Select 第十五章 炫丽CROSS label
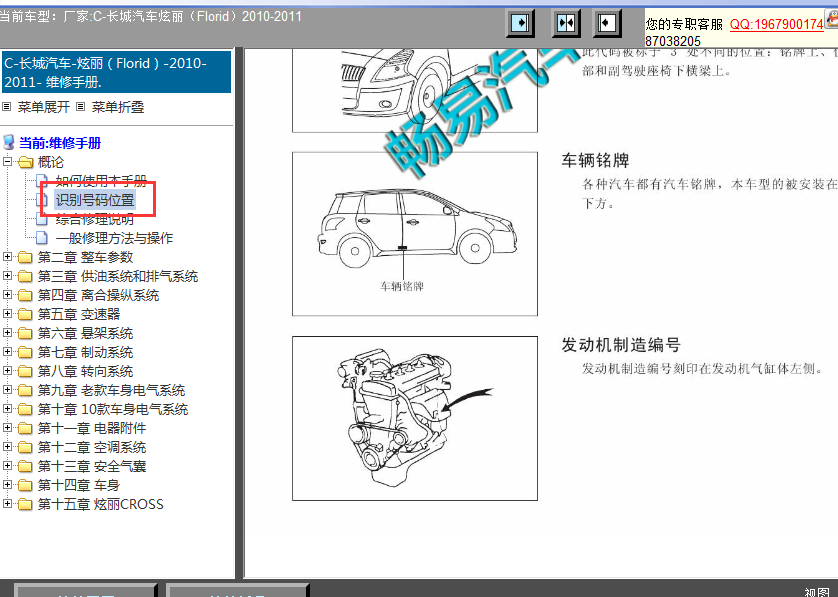The width and height of the screenshot is (838, 597). [x=100, y=504]
